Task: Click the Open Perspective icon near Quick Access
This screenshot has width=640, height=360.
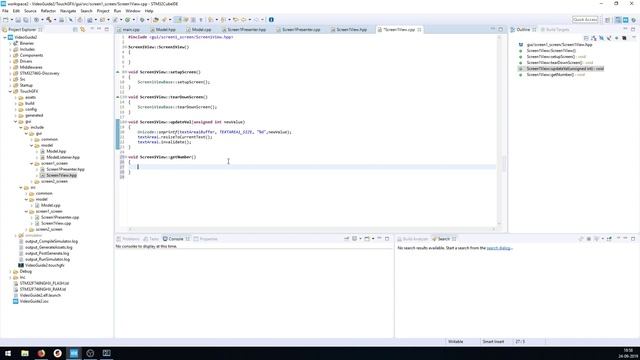Action: pos(607,20)
